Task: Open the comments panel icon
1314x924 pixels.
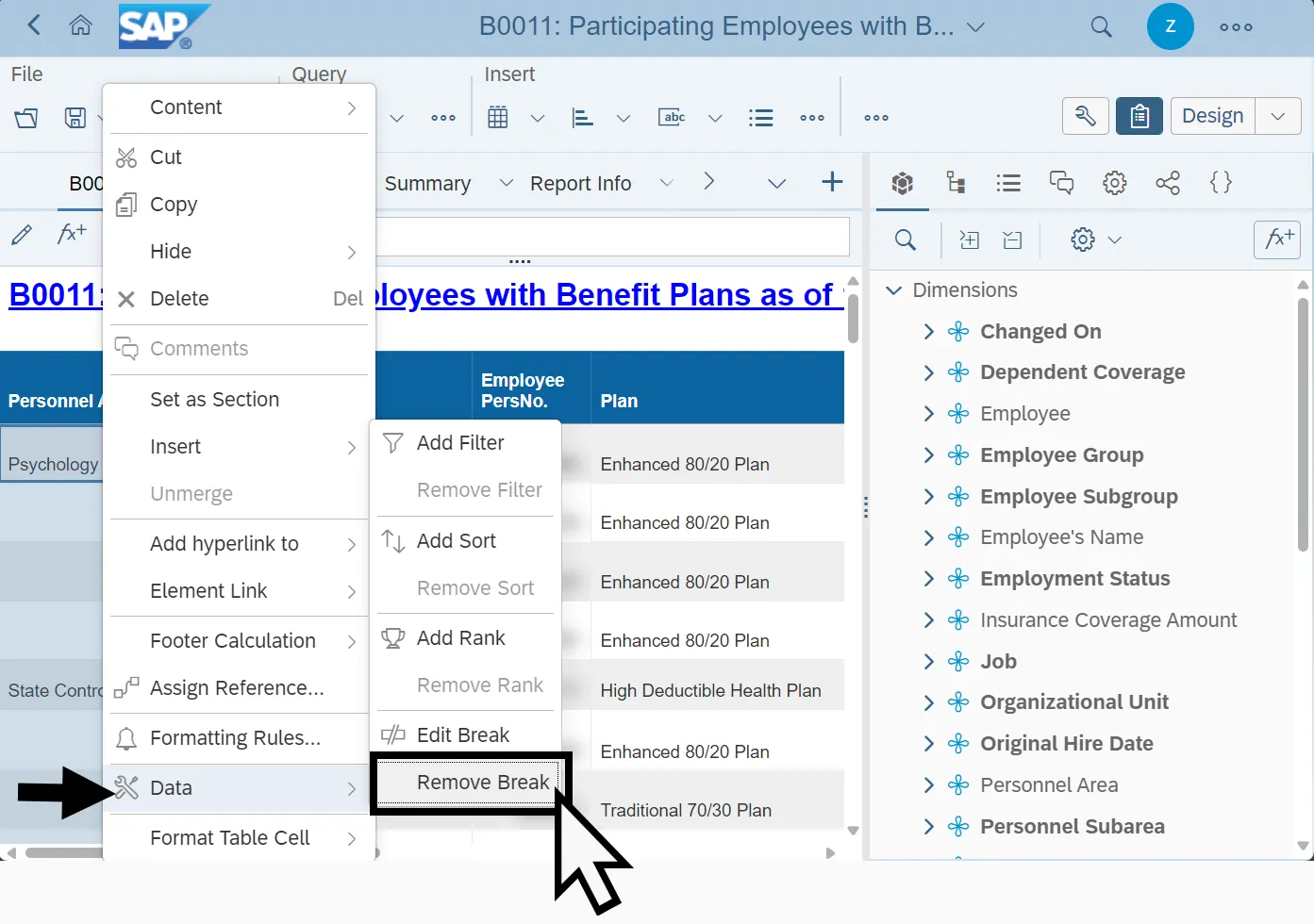Action: pyautogui.click(x=1061, y=183)
